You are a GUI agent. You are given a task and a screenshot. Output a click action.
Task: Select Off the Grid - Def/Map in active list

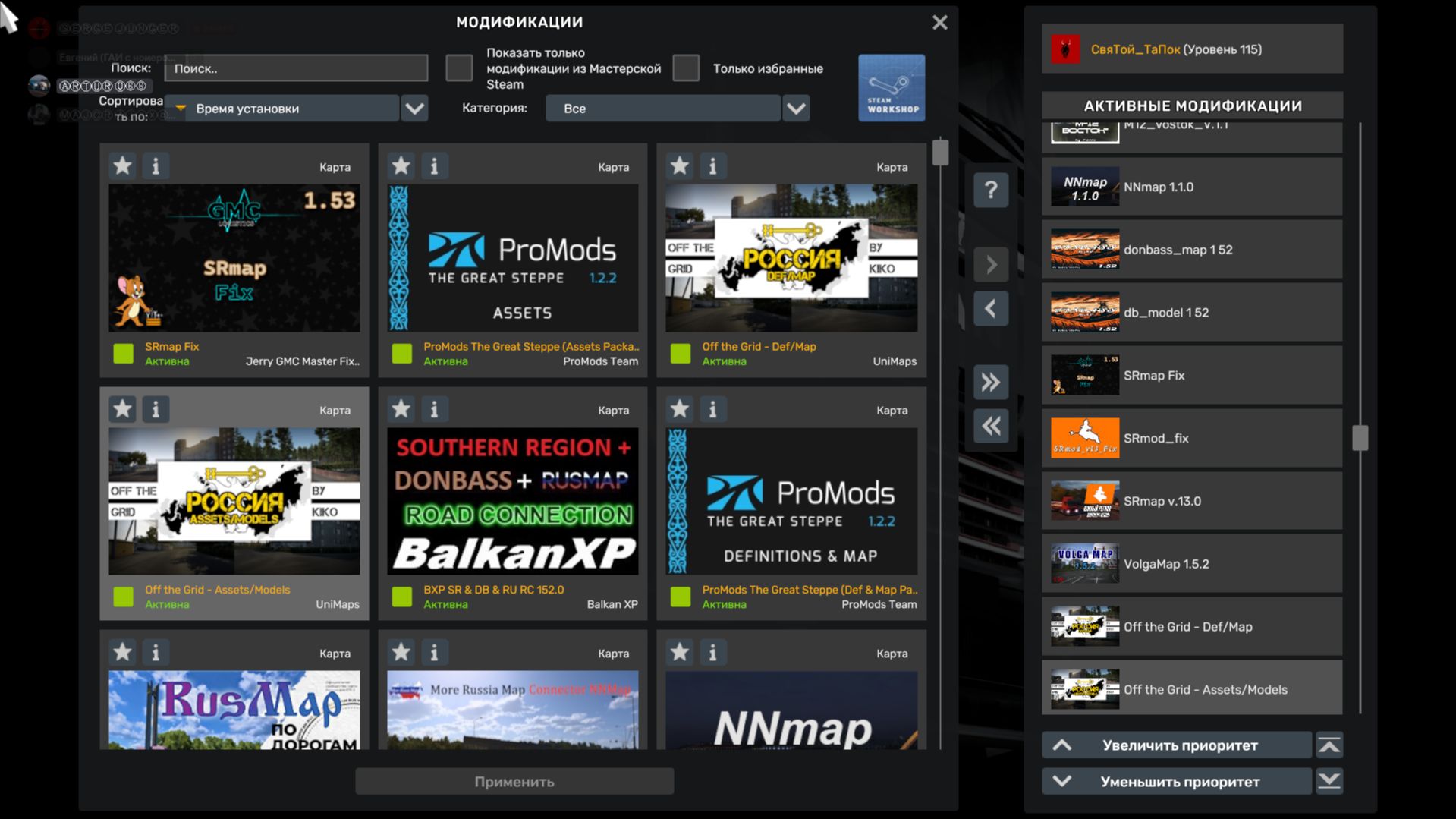(x=1192, y=627)
